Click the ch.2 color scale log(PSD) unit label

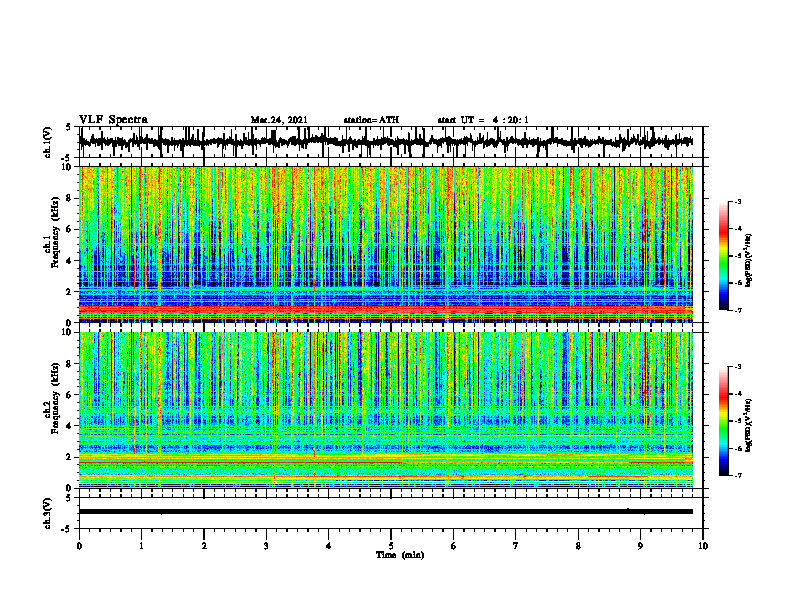pos(749,425)
